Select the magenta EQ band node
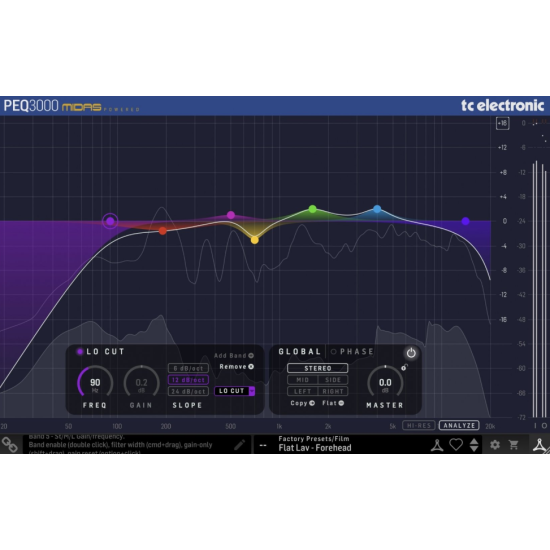Screen dimensions: 550x550 [x=231, y=215]
